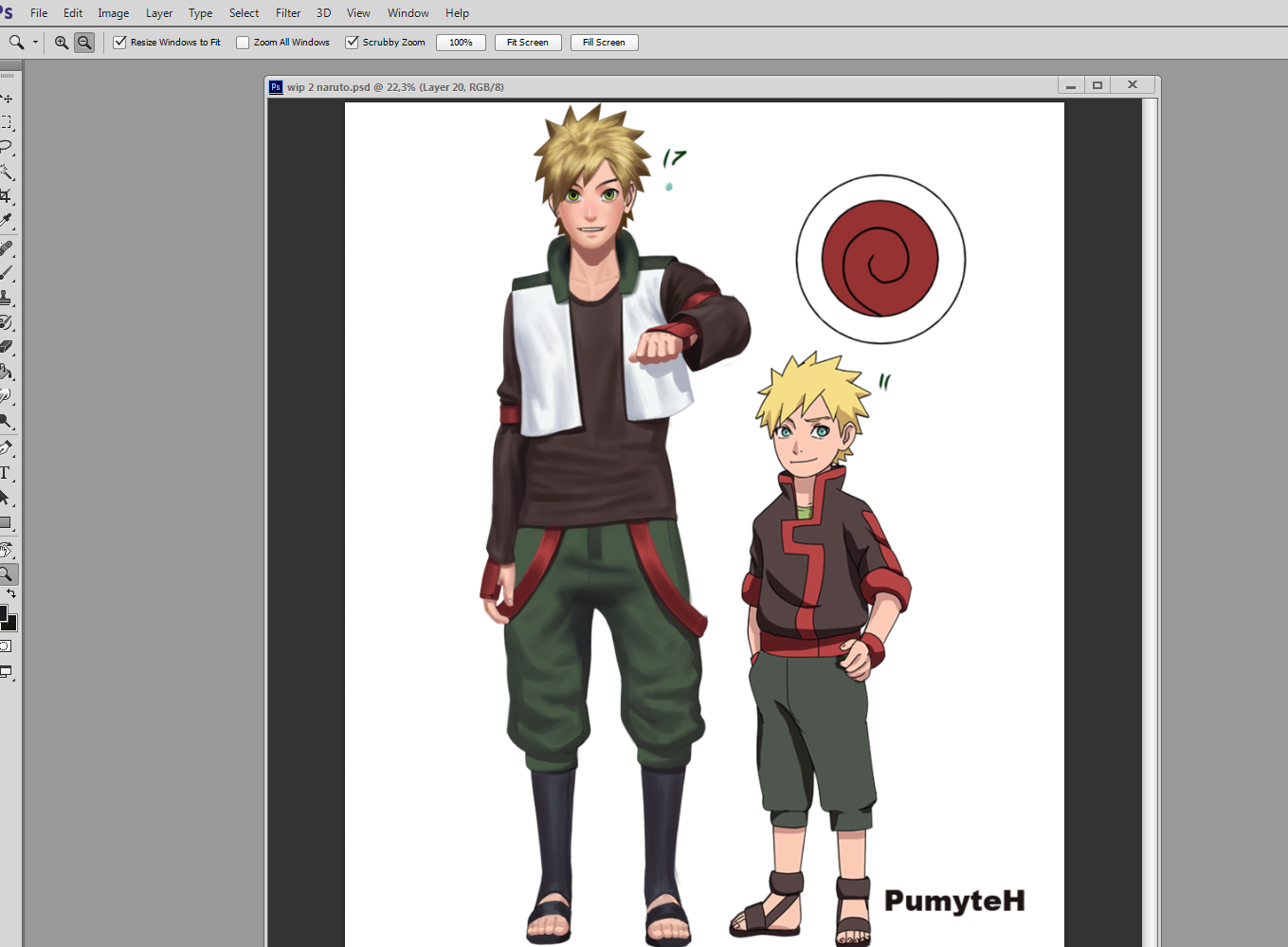Select the Horizontal Type tool
The width and height of the screenshot is (1288, 947).
8,472
